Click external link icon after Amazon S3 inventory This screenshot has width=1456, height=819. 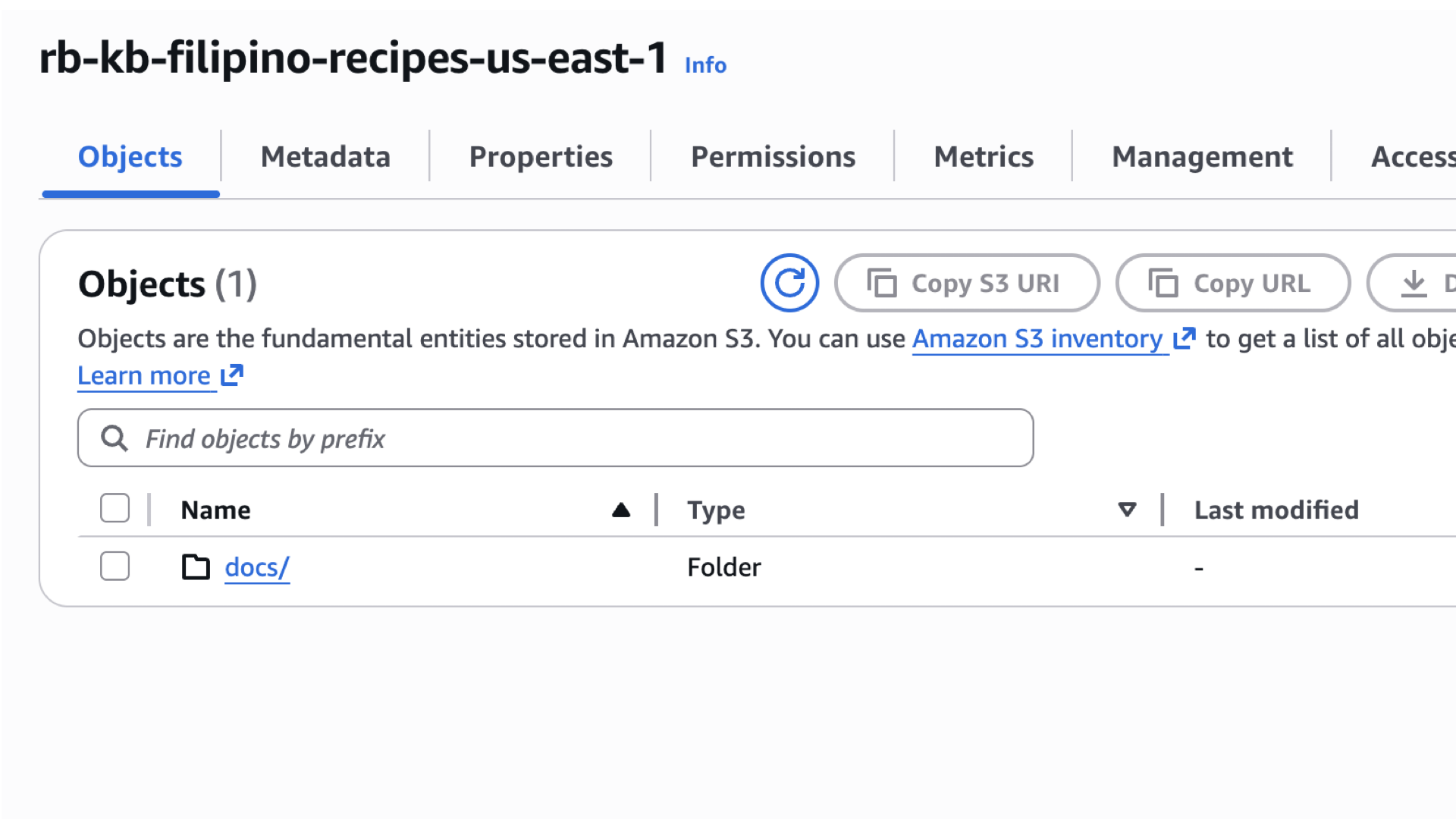click(1184, 338)
